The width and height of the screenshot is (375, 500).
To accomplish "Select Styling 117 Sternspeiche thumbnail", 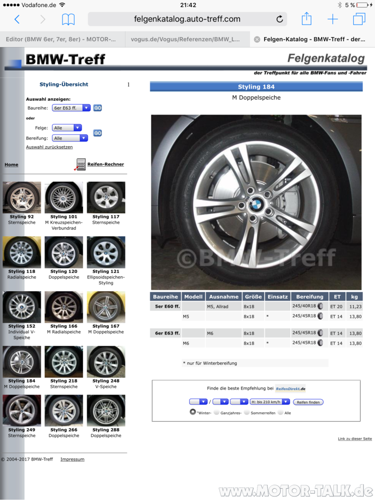I will click(x=106, y=197).
